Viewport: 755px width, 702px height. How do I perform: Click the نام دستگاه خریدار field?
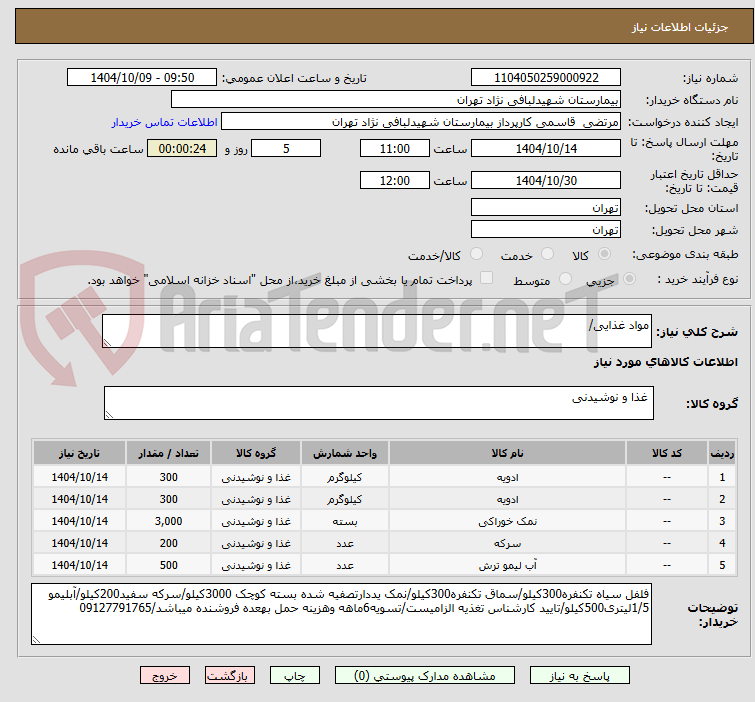coord(396,100)
